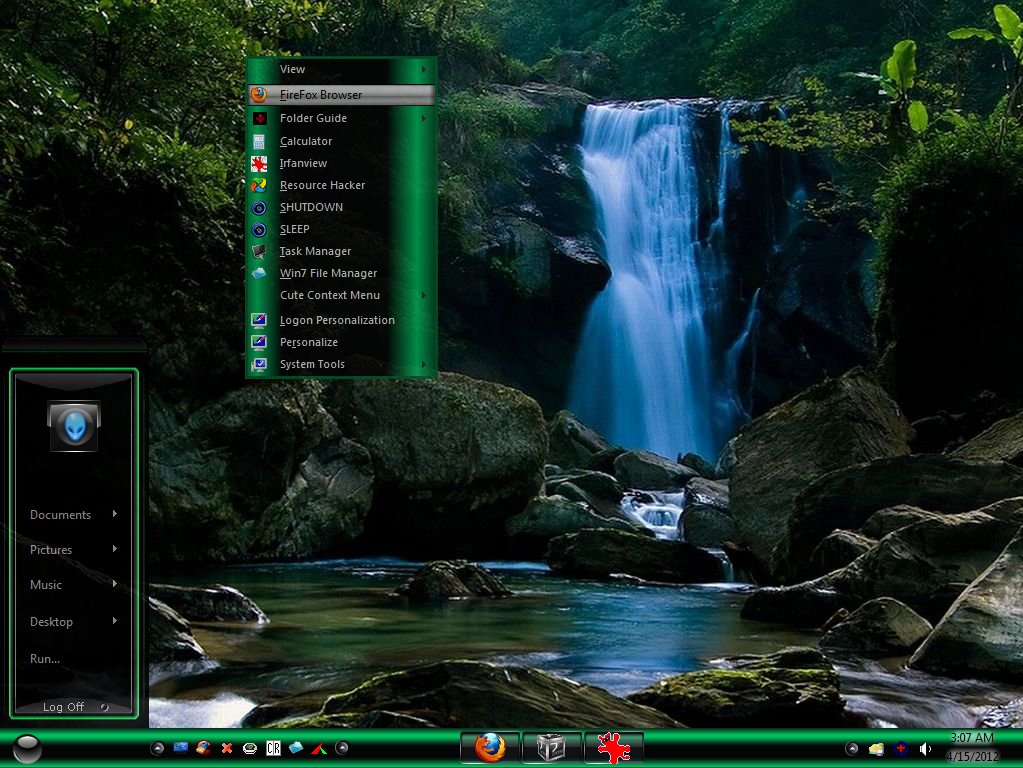This screenshot has height=768, width=1023.
Task: Click Run... in the Start menu
Action: point(45,659)
